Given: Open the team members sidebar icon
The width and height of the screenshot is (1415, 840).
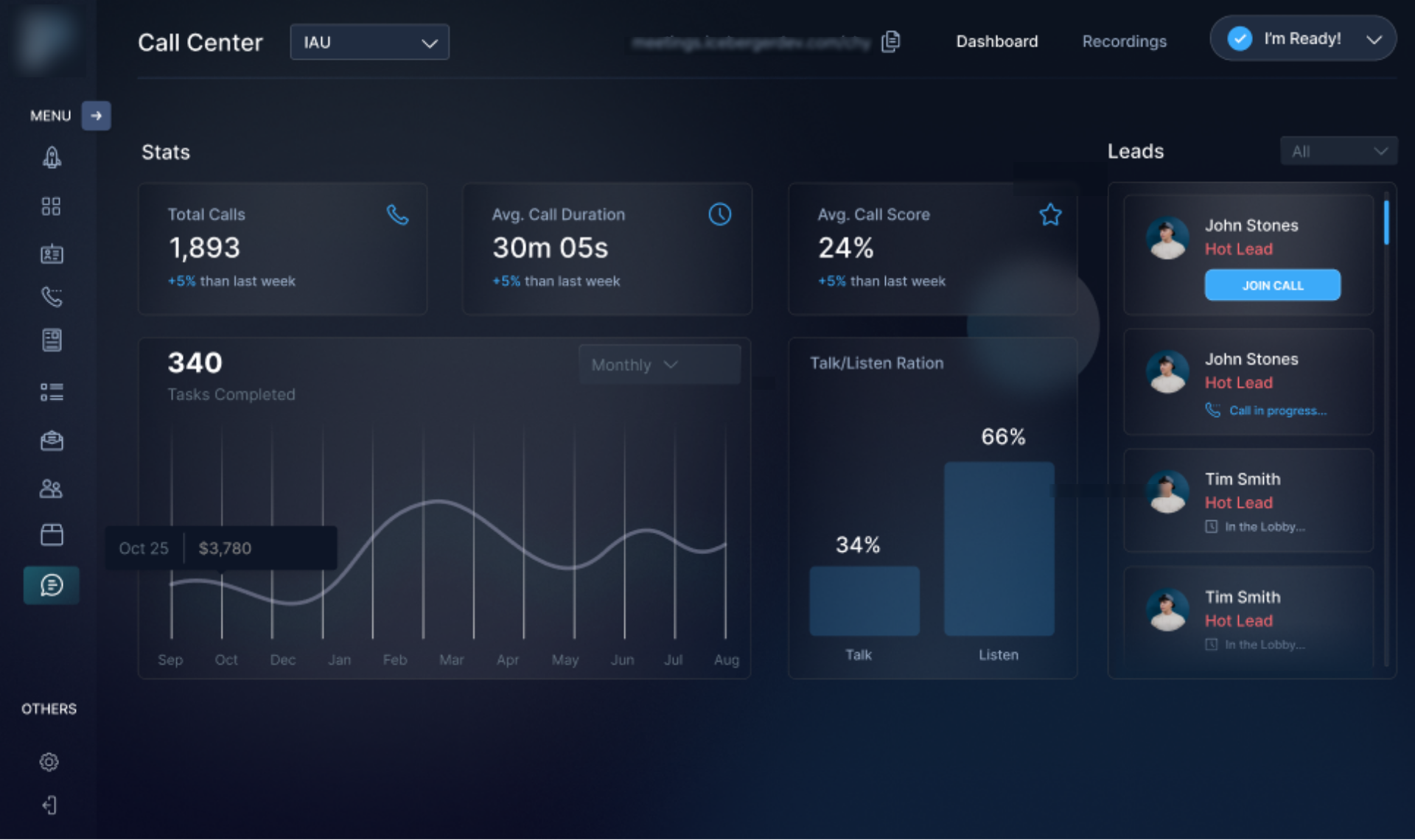Looking at the screenshot, I should (51, 489).
